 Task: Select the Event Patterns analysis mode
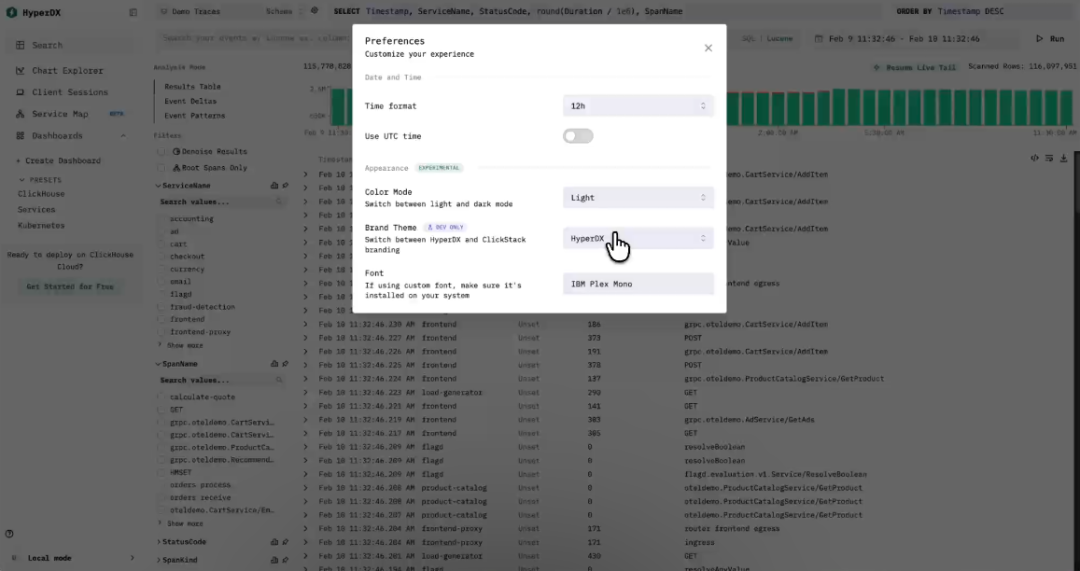pos(195,116)
